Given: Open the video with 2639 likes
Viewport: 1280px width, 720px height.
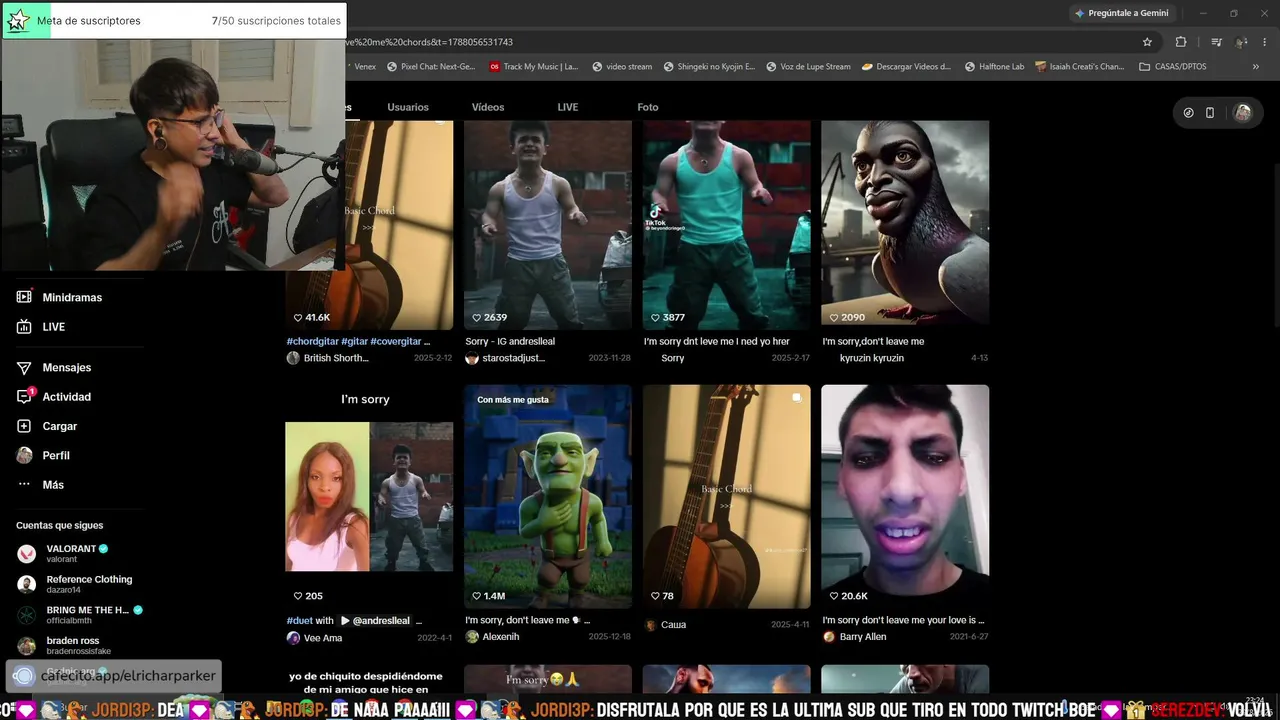Looking at the screenshot, I should click(x=548, y=225).
